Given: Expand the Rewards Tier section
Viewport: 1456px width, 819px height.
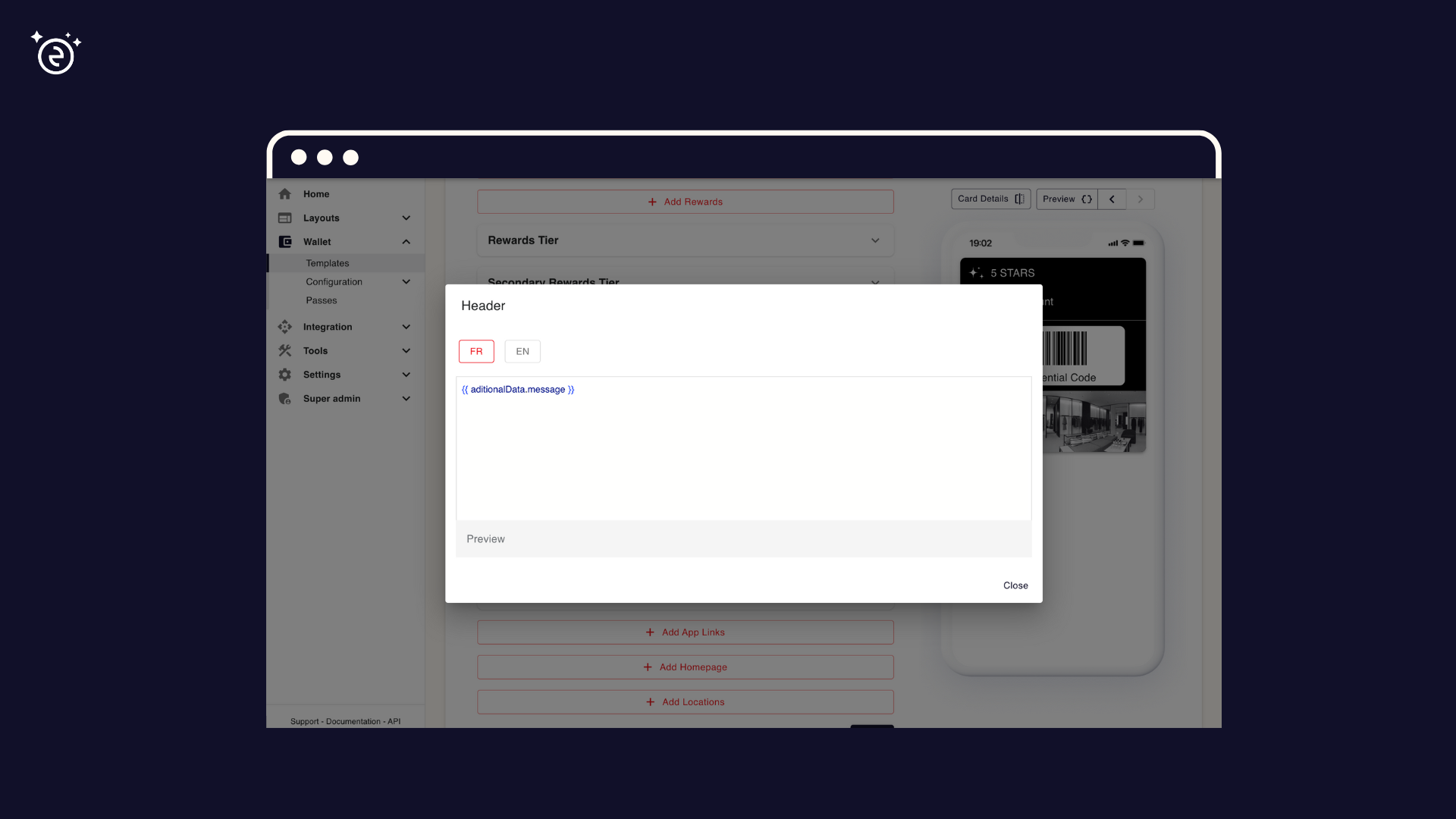Looking at the screenshot, I should tap(875, 240).
